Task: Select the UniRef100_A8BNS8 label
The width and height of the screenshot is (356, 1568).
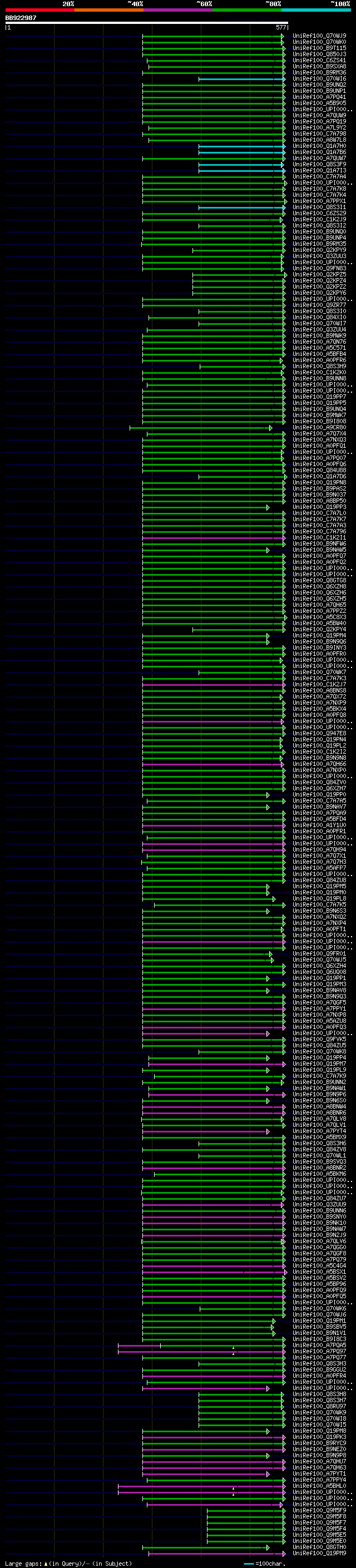Action: tap(319, 690)
